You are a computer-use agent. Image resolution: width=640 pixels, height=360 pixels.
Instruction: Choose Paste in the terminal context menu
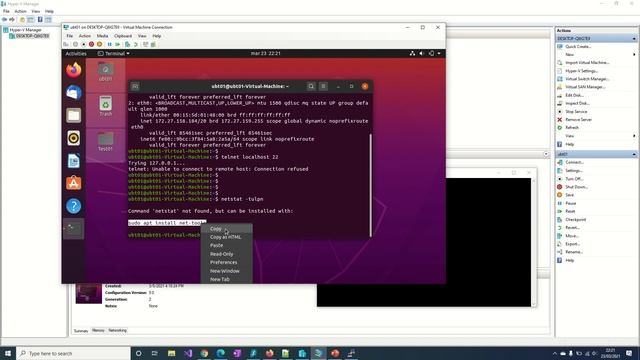coord(227,245)
